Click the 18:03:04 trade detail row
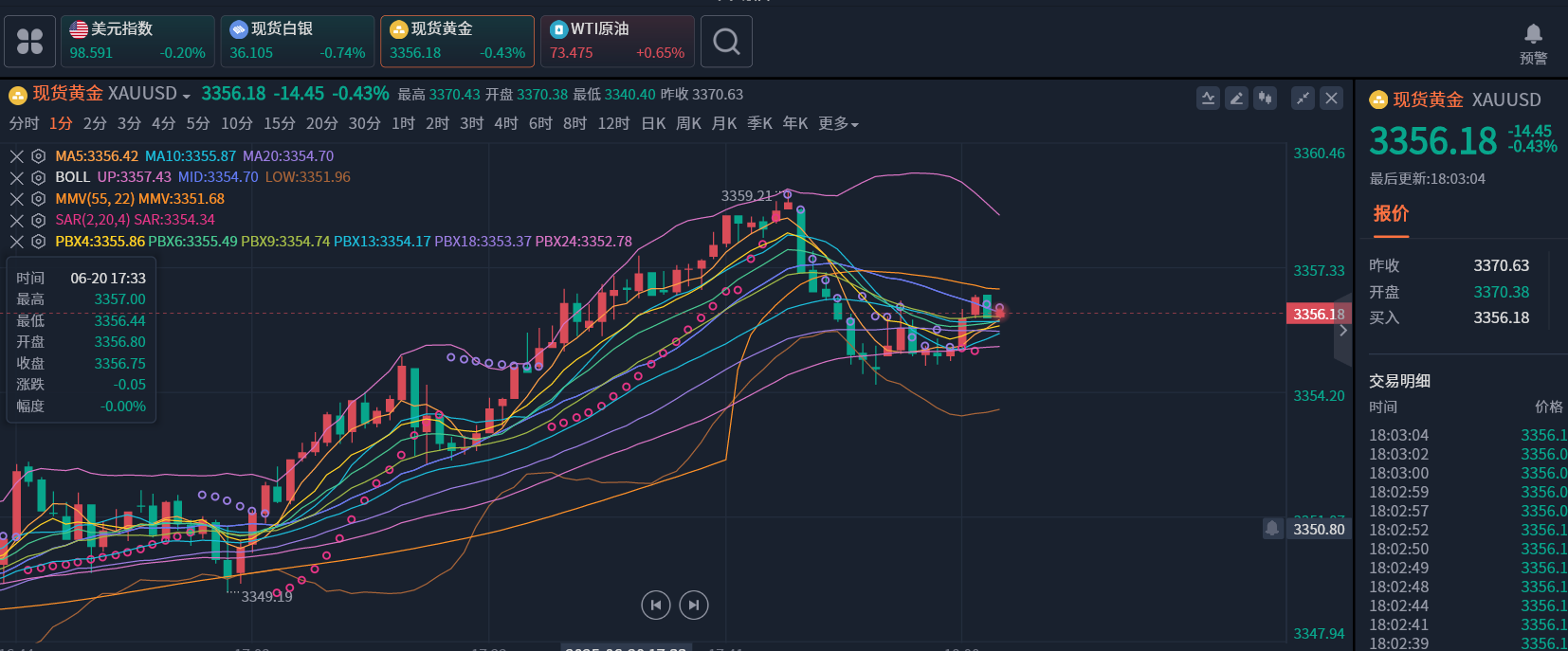 1467,435
